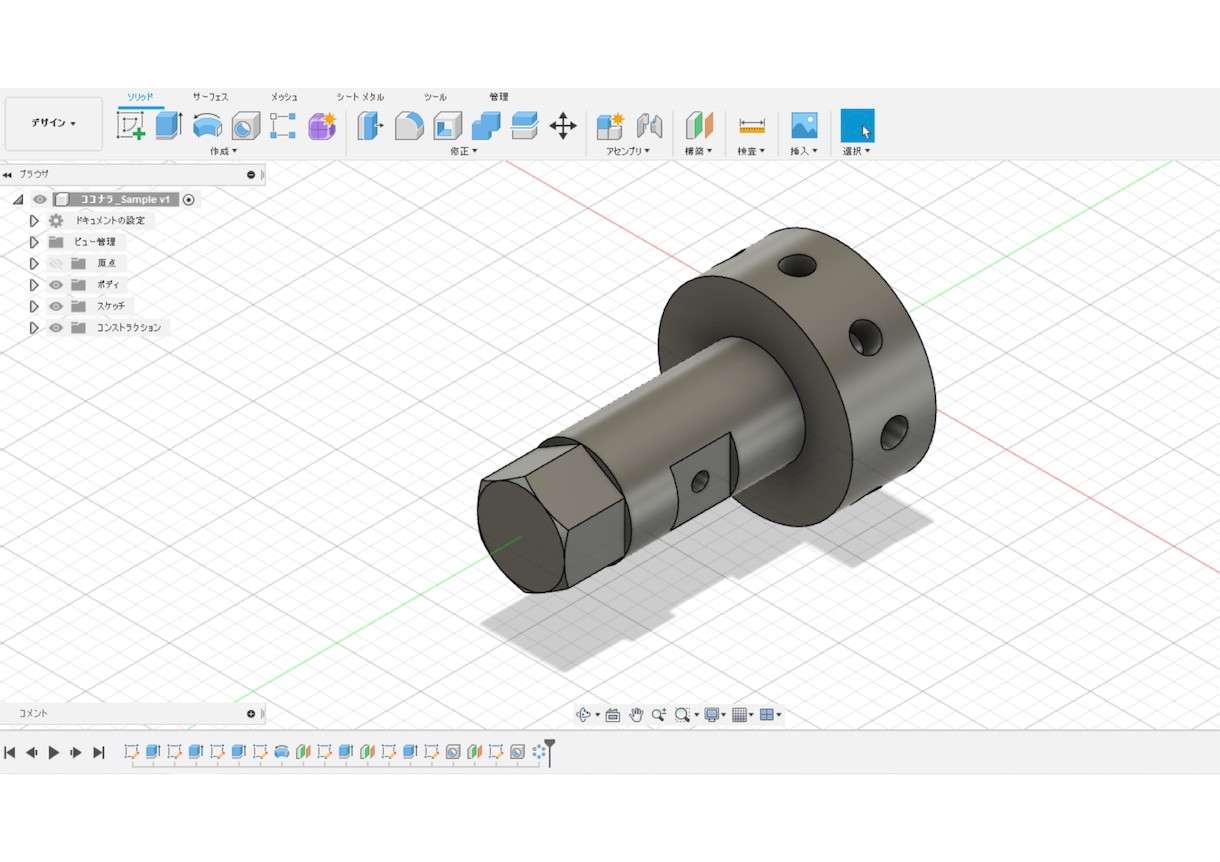Select the スケッチ tree row label
Viewport: 1220px width, 862px height.
tap(111, 306)
